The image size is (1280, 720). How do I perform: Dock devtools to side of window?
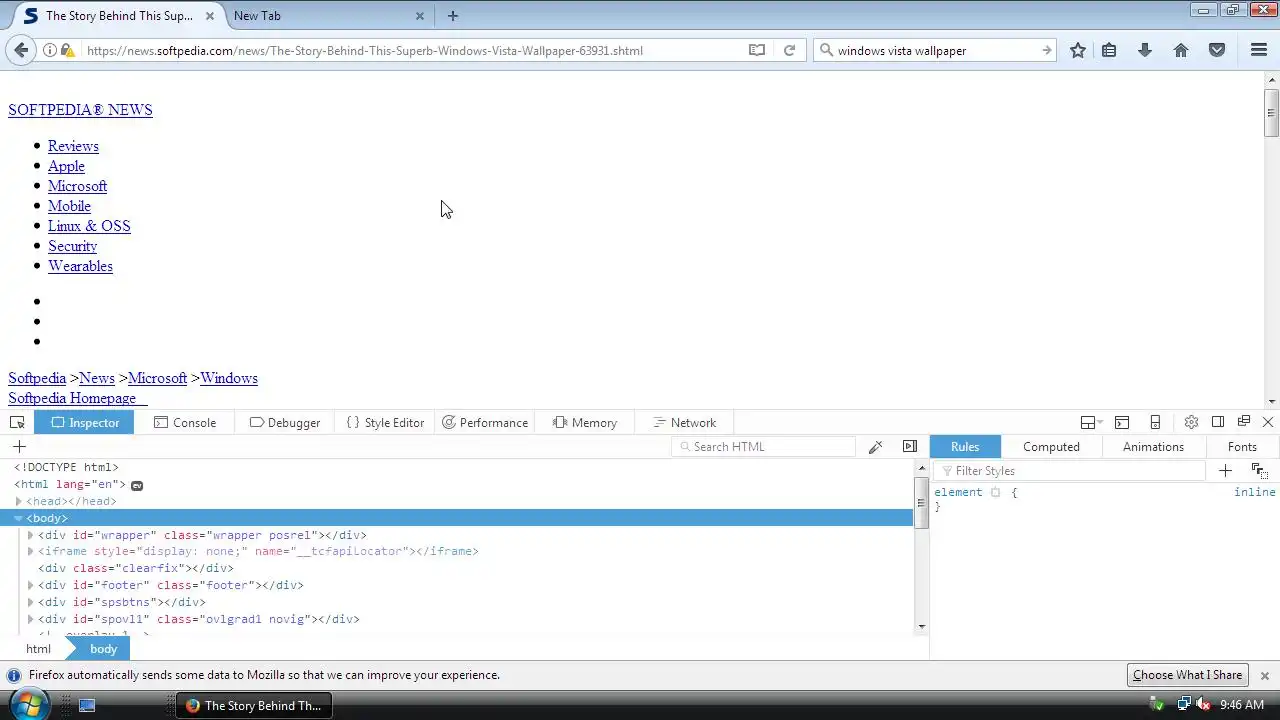tap(1218, 422)
